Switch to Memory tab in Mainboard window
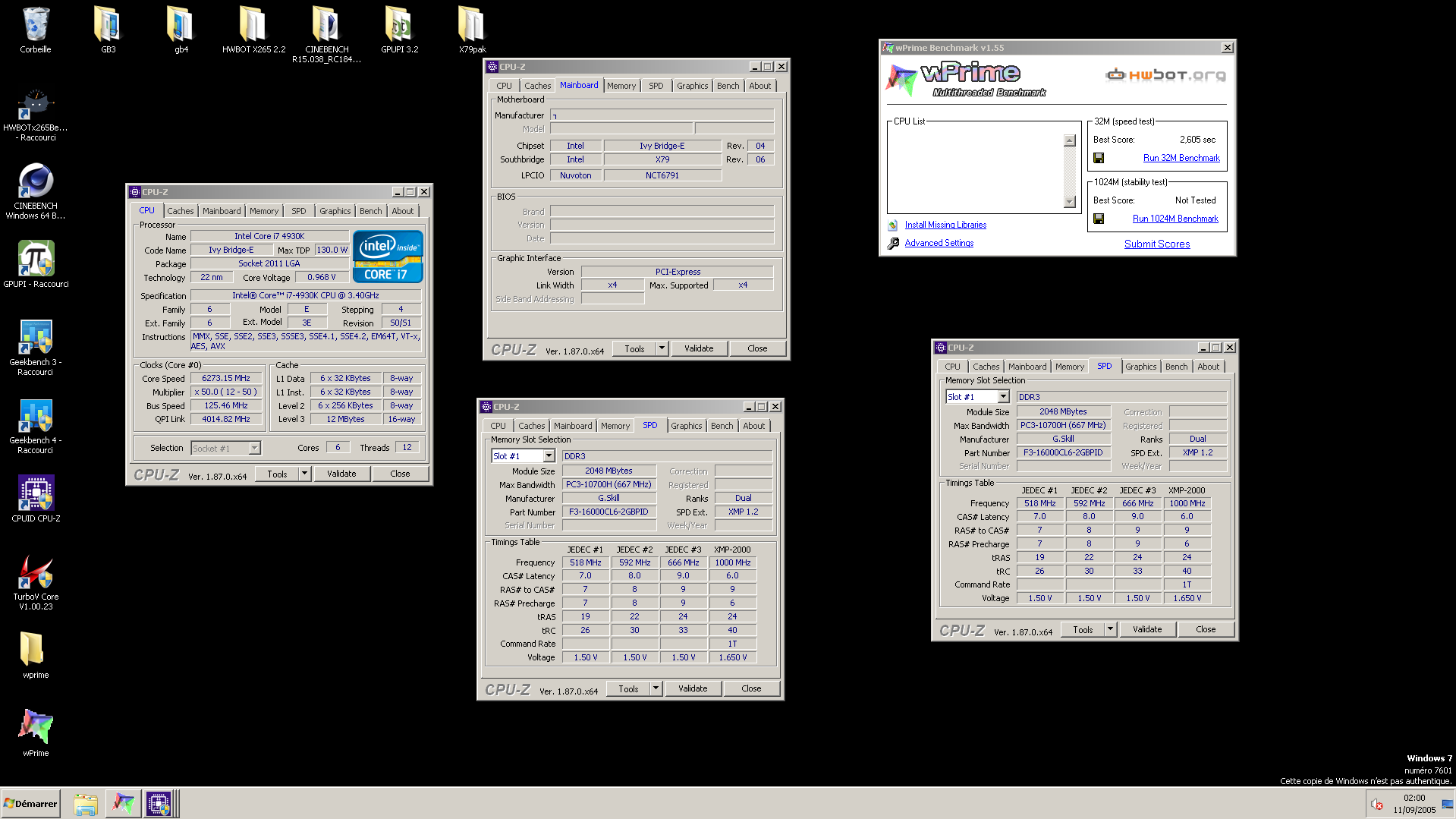The width and height of the screenshot is (1456, 819). [x=621, y=86]
